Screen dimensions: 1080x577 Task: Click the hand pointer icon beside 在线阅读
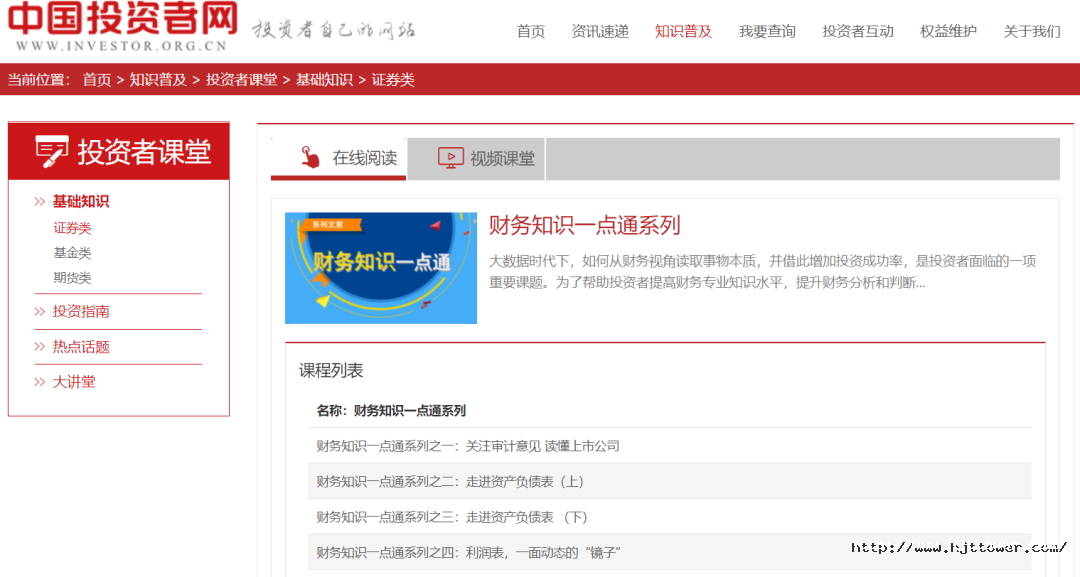(x=310, y=158)
